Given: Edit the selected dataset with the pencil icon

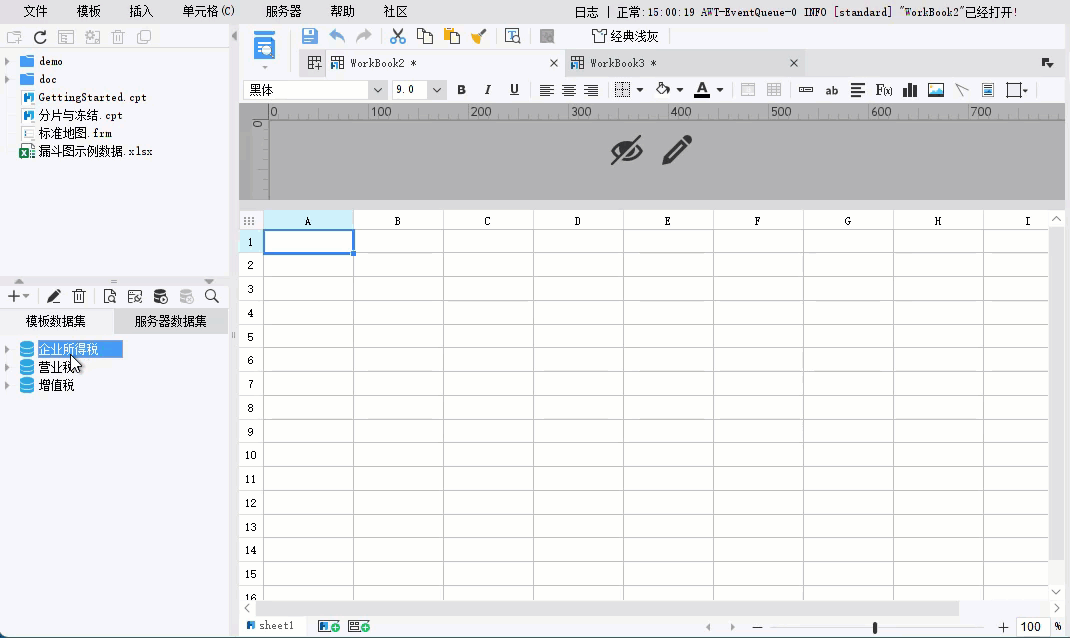Looking at the screenshot, I should tap(53, 296).
